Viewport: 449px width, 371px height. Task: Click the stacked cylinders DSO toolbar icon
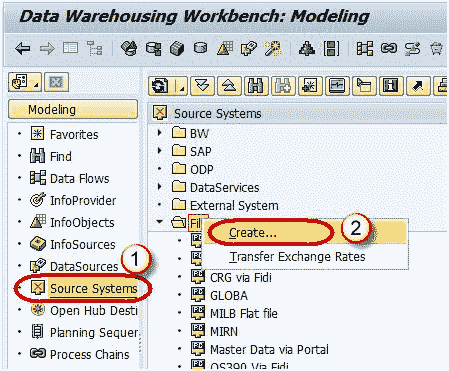coord(153,49)
